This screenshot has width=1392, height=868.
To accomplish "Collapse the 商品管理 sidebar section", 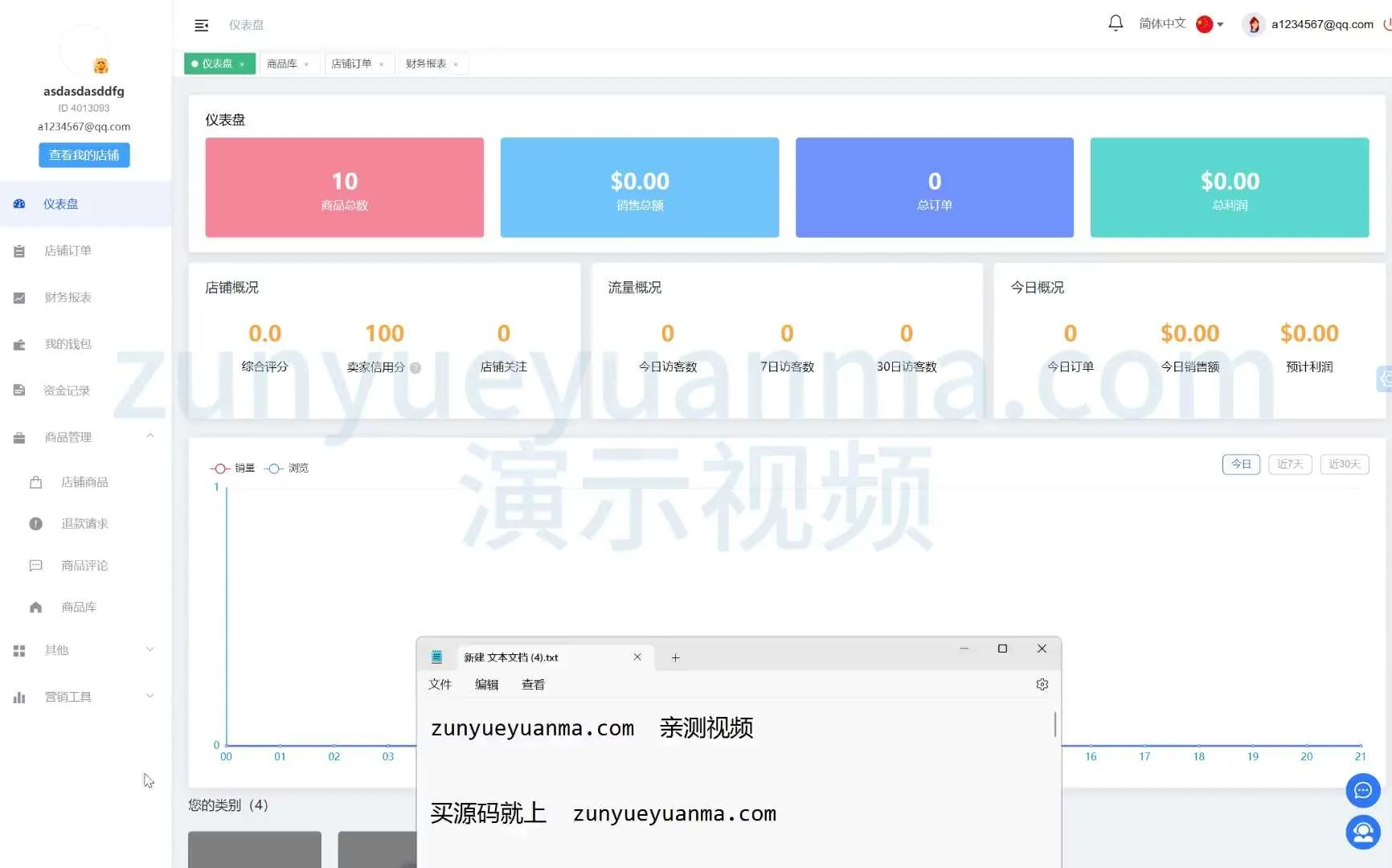I will coord(149,436).
